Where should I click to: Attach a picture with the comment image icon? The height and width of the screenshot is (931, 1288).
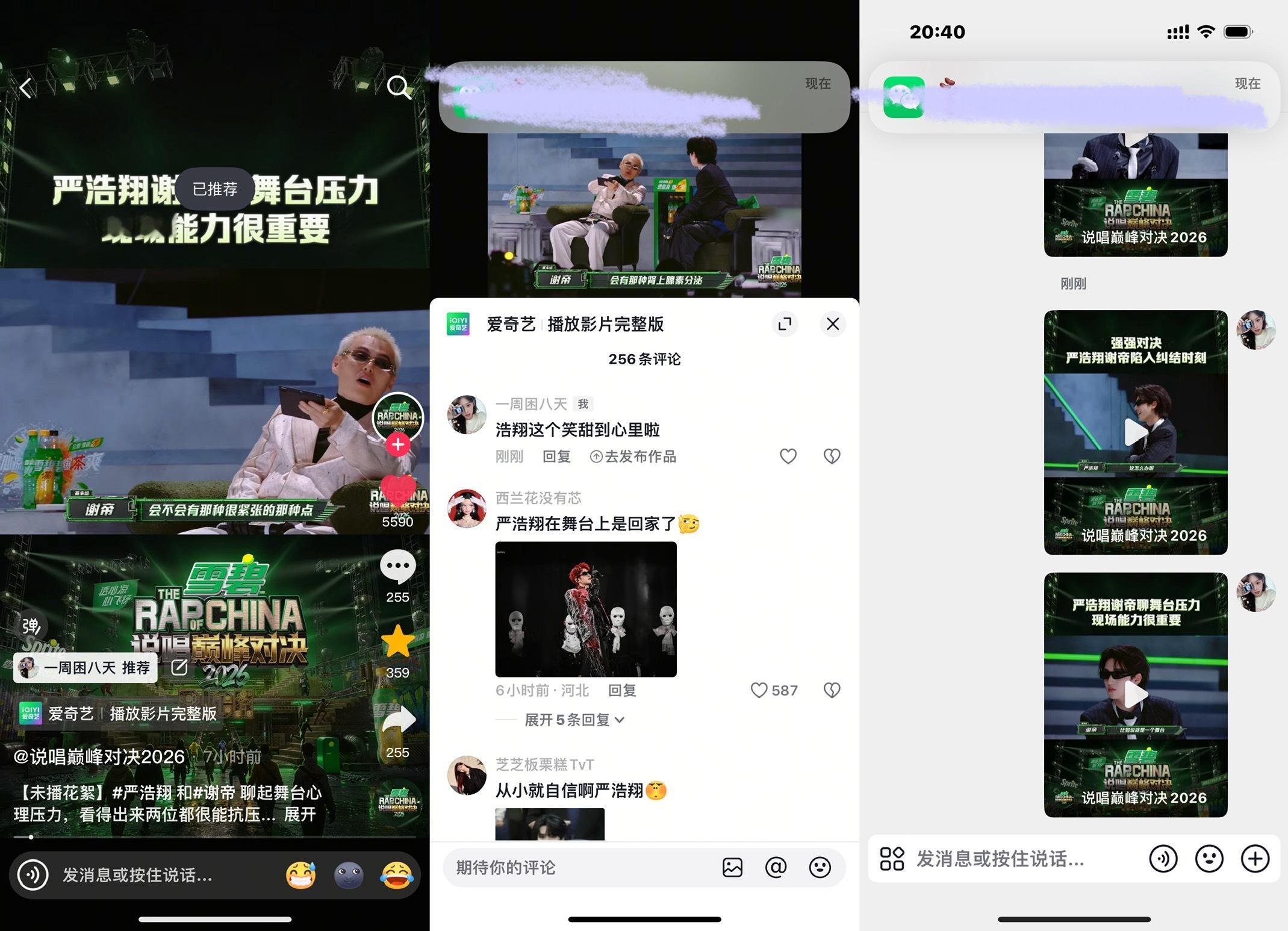732,867
